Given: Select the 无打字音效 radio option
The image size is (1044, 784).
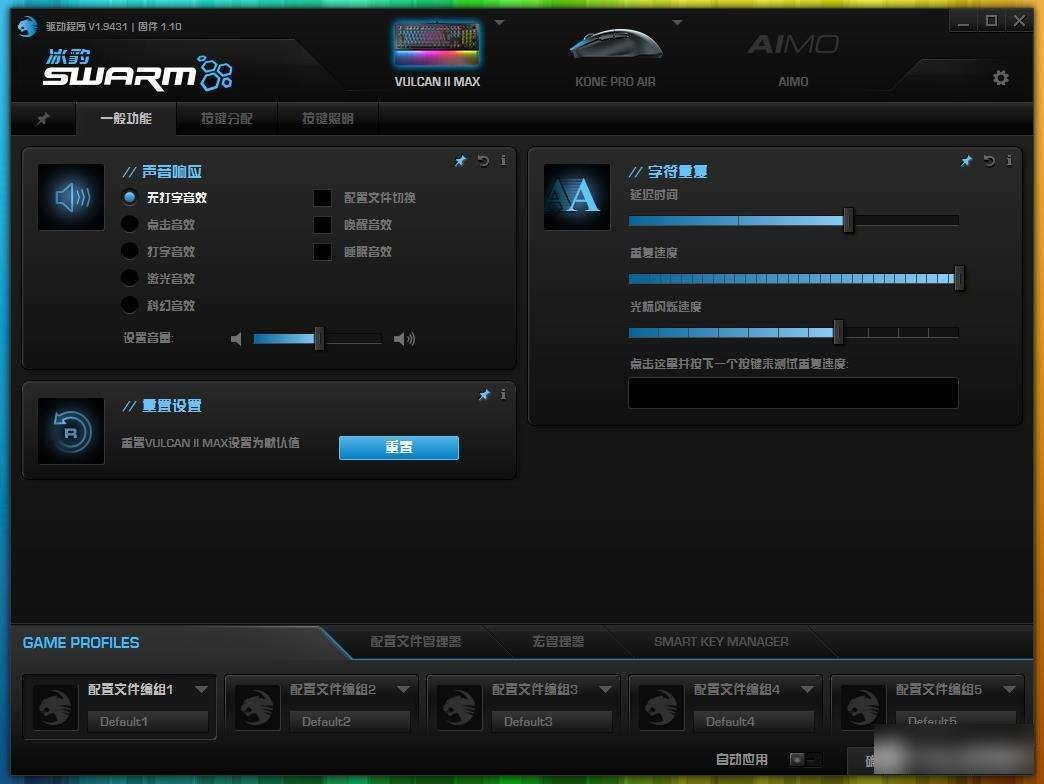Looking at the screenshot, I should click(130, 198).
